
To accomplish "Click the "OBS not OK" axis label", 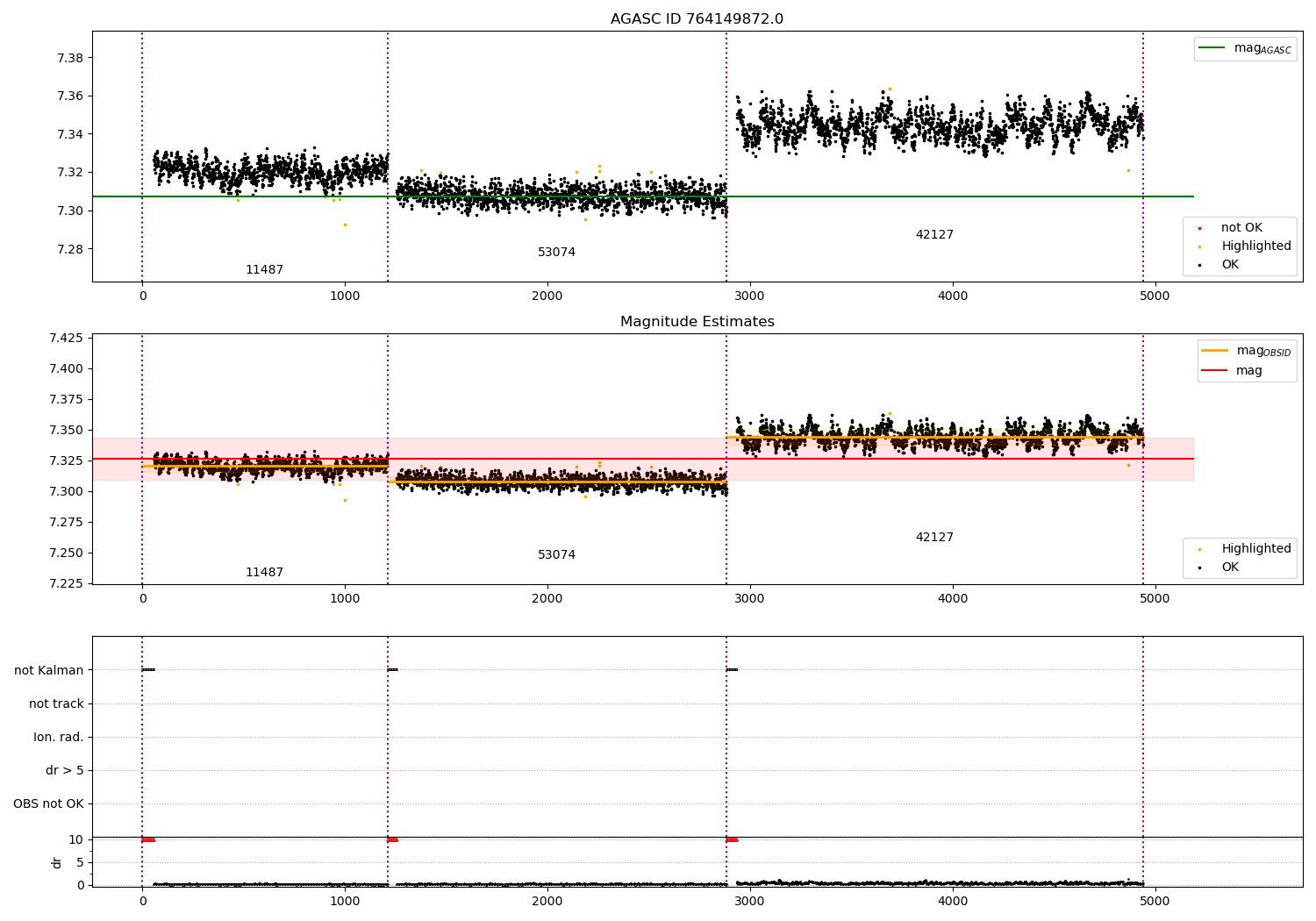I will tap(48, 804).
